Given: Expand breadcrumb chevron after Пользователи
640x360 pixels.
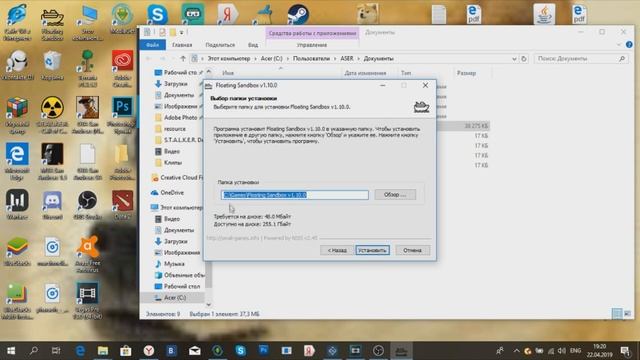Looking at the screenshot, I should 335,59.
